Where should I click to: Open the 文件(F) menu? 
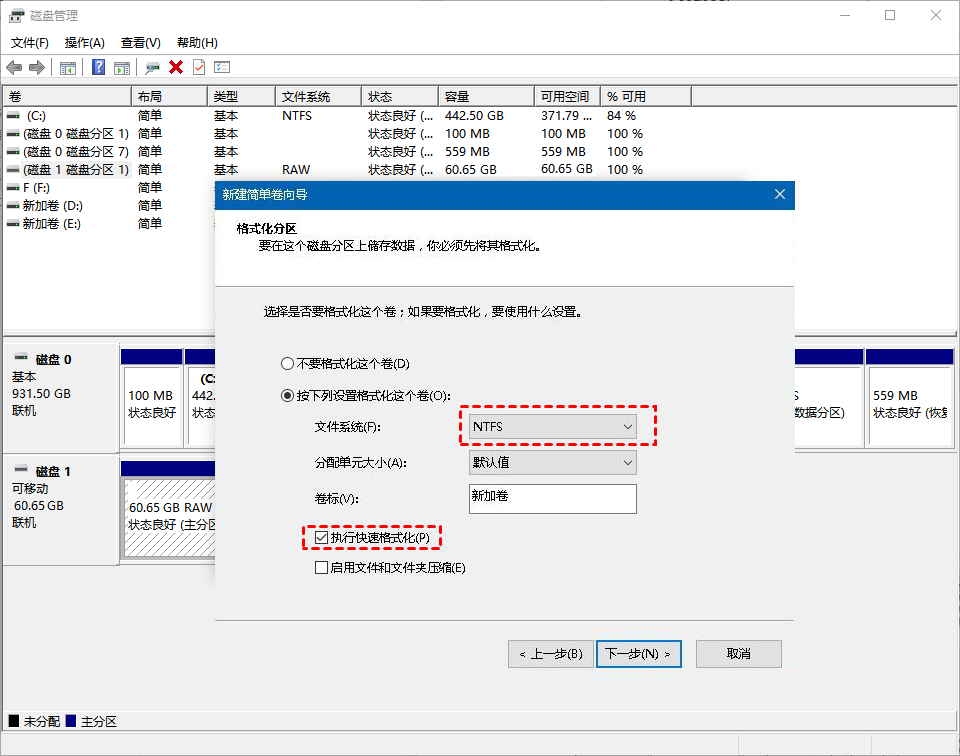point(30,43)
